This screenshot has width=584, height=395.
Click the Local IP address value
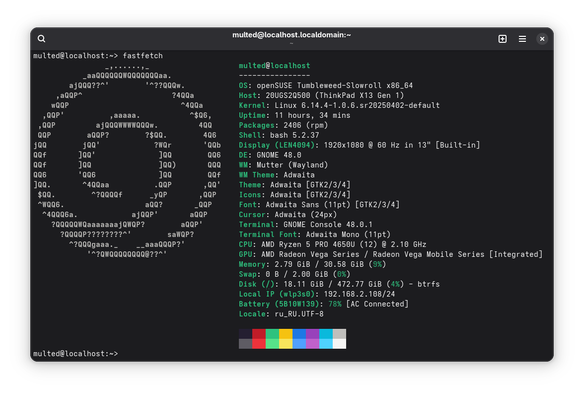point(359,294)
